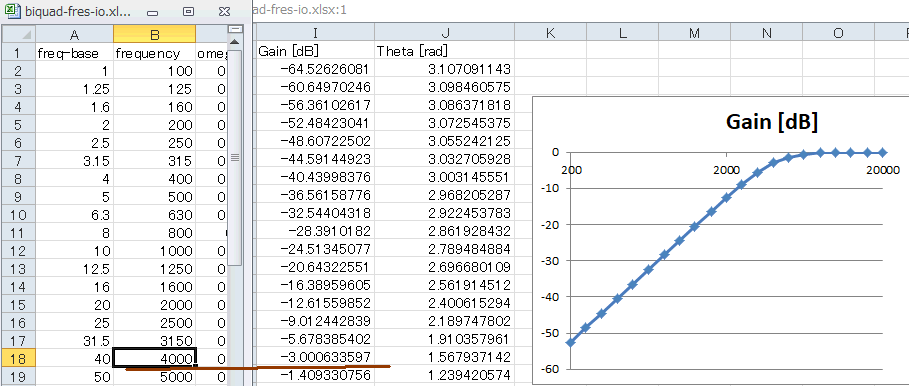Select cell containing 1.25 in column A
This screenshot has height=386, width=909.
74,89
